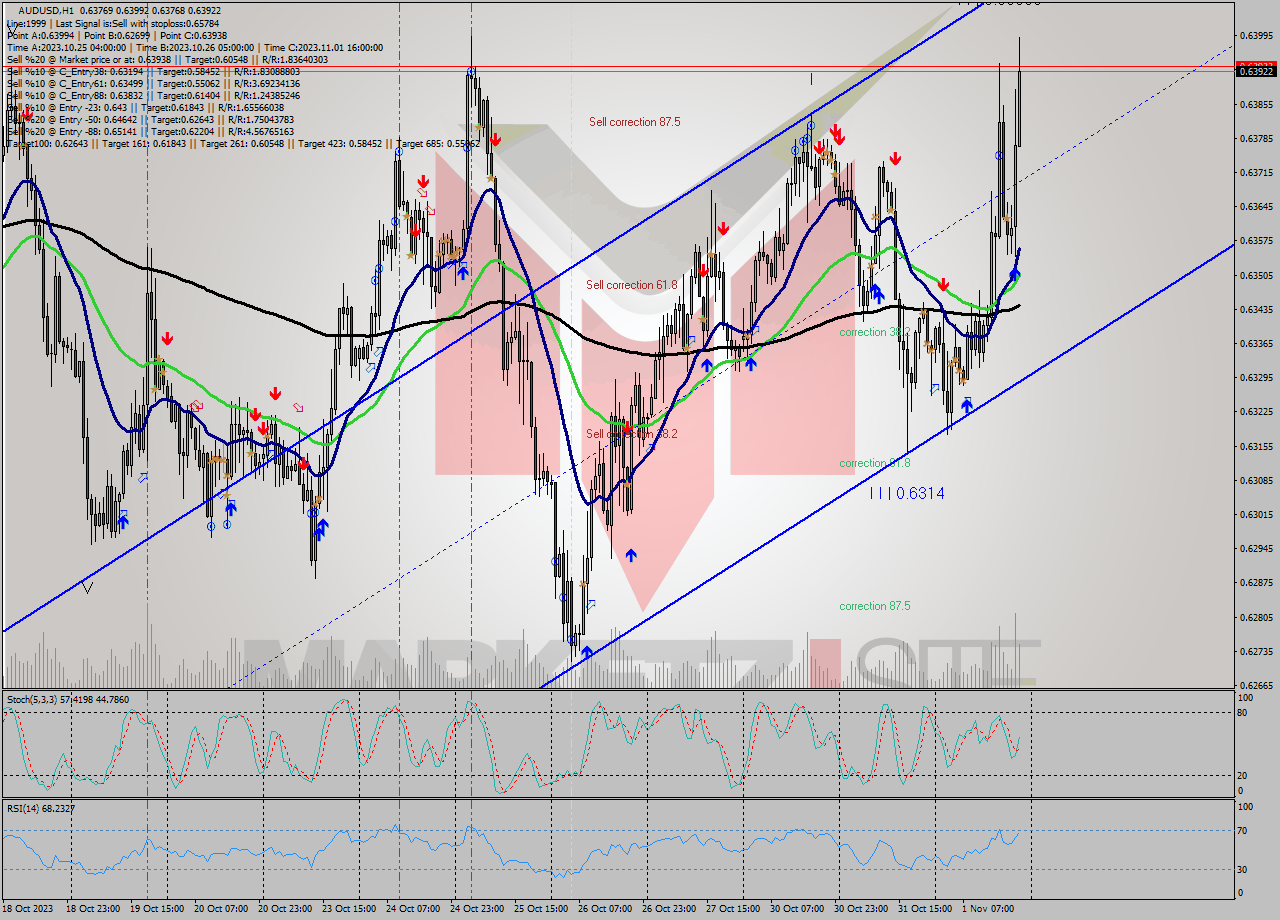The height and width of the screenshot is (920, 1280).
Task: Click the current price tag 0.63922
Action: (x=1257, y=71)
